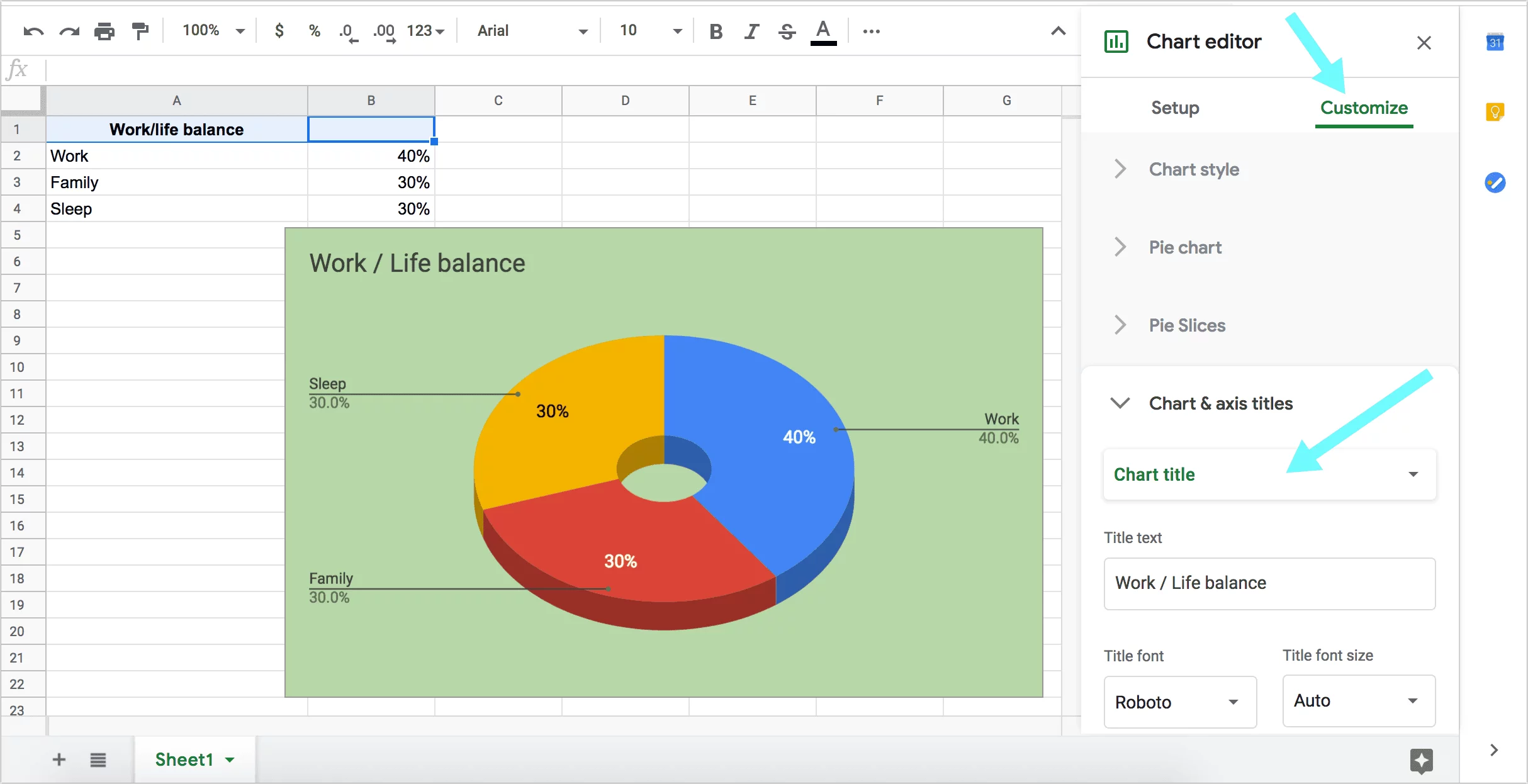
Task: Hide the menus with caret icon
Action: click(1059, 31)
